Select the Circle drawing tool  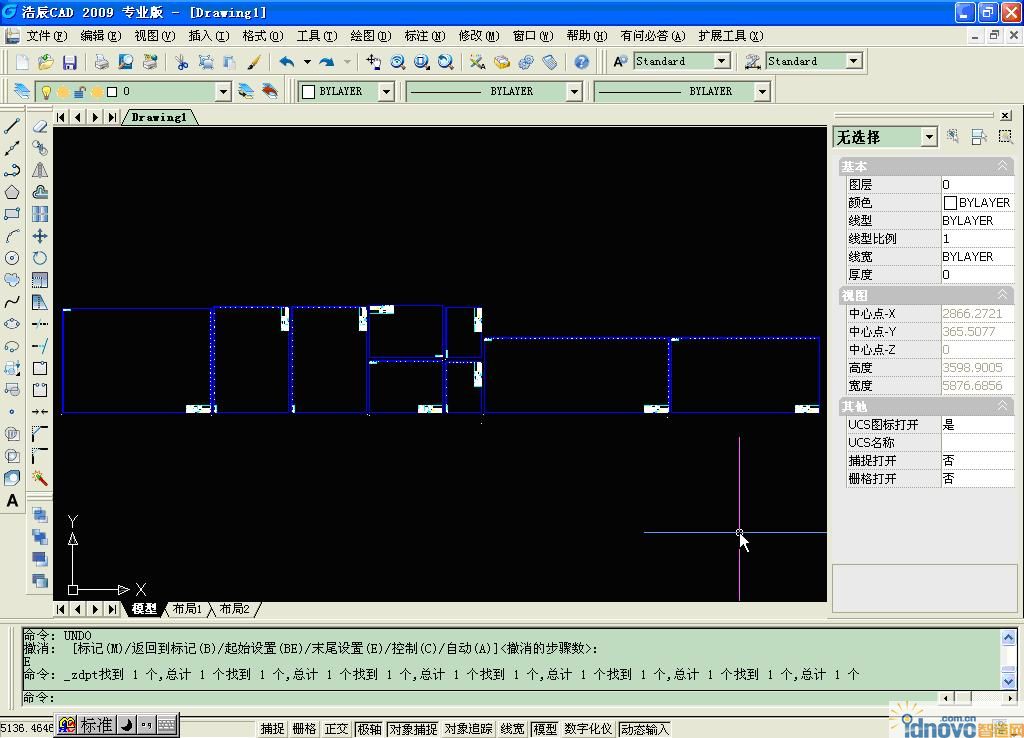pyautogui.click(x=12, y=258)
